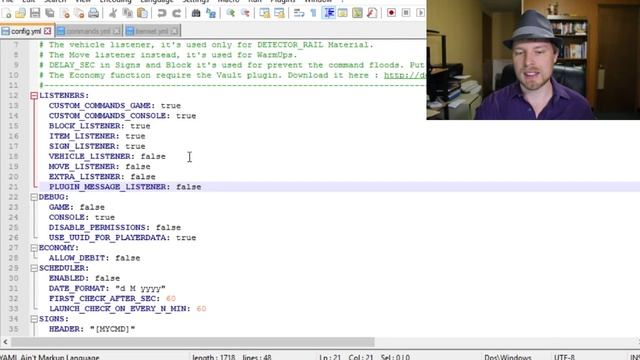Viewport: 640px width, 360px height.
Task: Toggle synchronized vertical scrolling icon
Action: [264, 13]
